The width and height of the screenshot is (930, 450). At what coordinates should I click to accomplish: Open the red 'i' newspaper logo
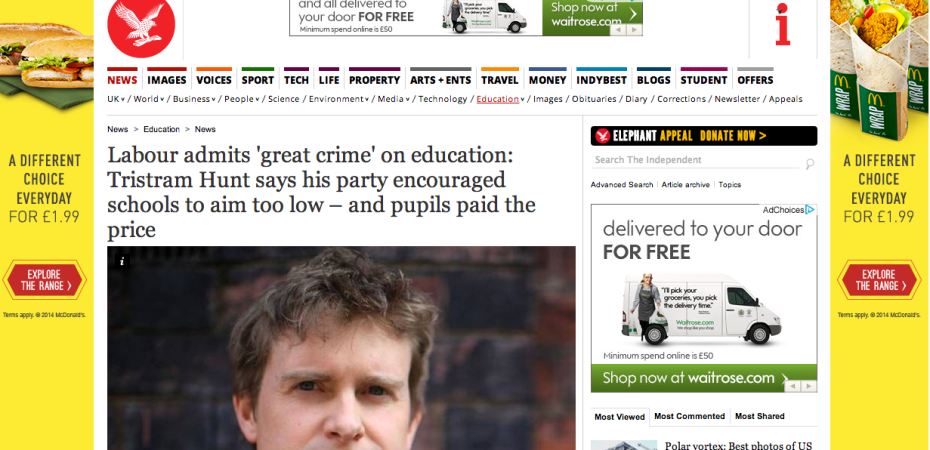coord(783,24)
